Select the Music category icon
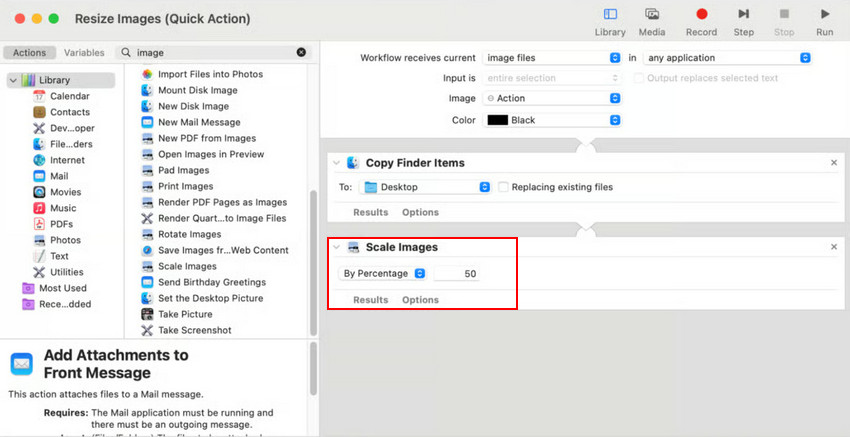This screenshot has width=850, height=437. 39,208
